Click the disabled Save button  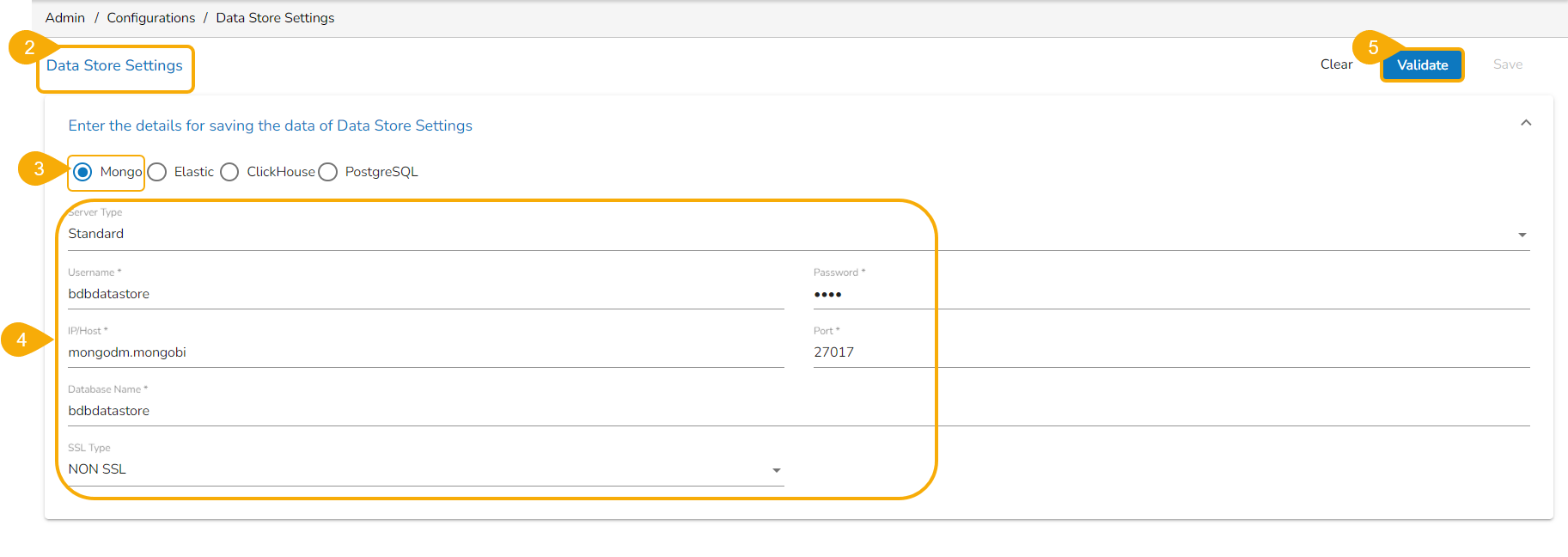(x=1507, y=64)
